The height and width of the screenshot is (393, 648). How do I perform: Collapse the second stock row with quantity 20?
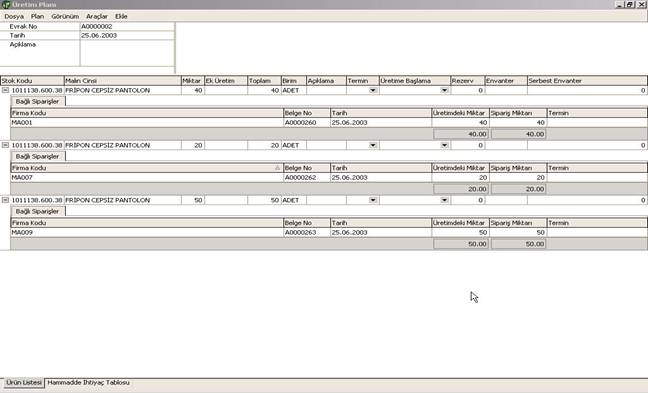[x=5, y=145]
